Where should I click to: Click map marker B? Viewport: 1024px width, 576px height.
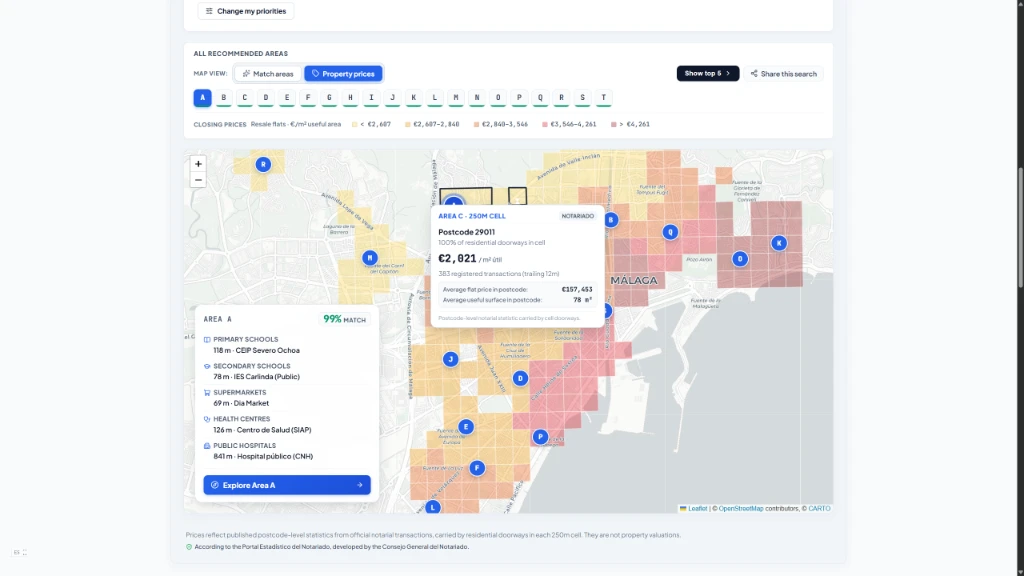click(x=611, y=220)
